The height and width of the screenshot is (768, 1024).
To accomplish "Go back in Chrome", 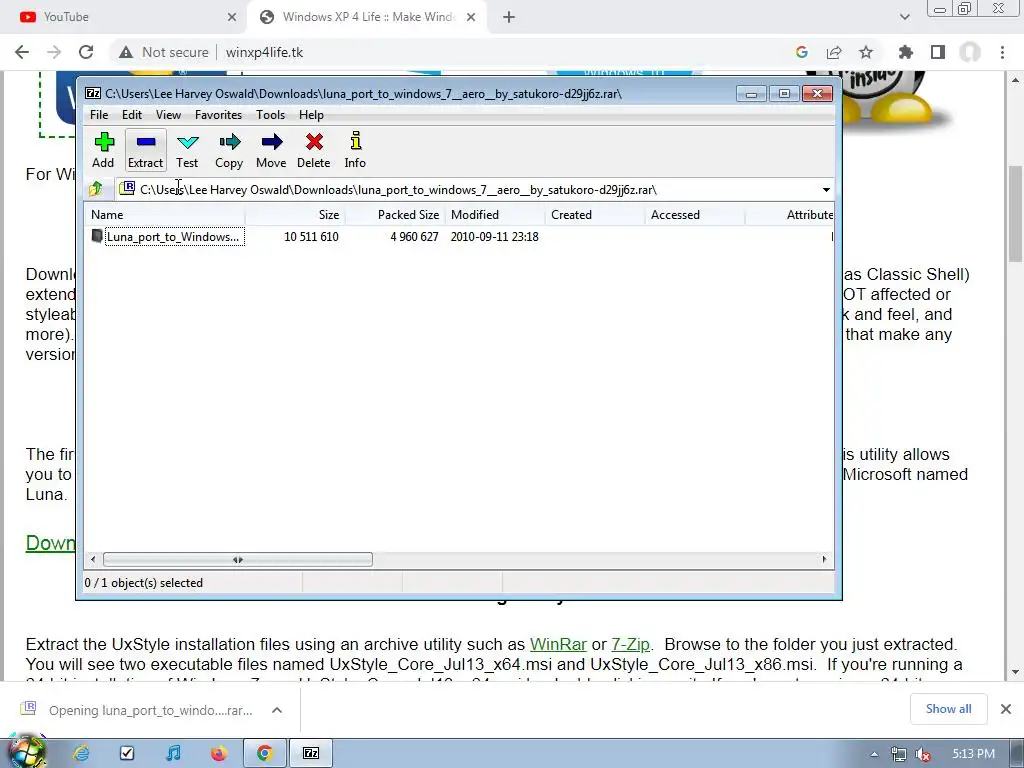I will pos(22,52).
